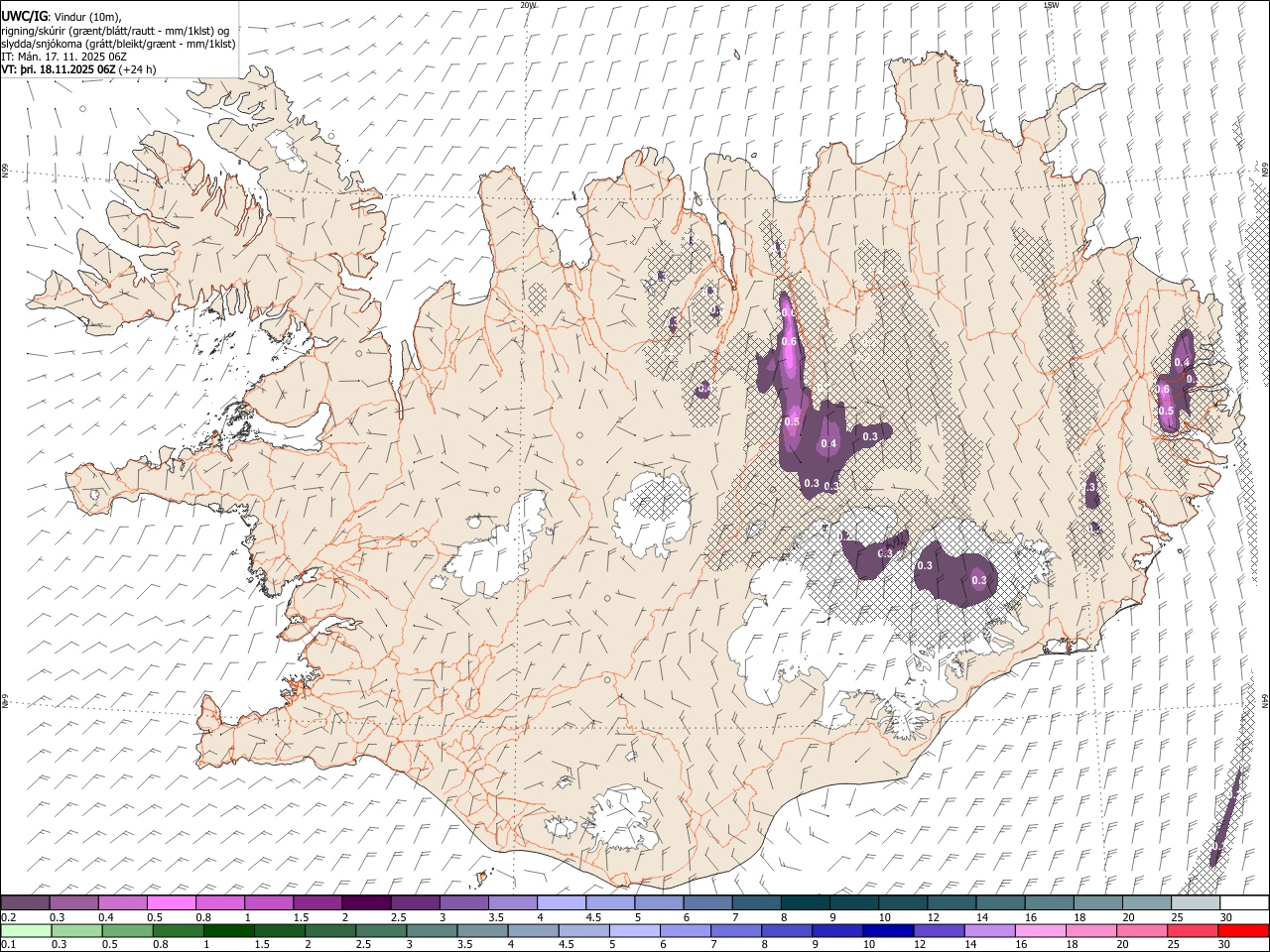Pick the deep blue 10–12 swatch in bottom row
The width and height of the screenshot is (1270, 952).
(887, 930)
